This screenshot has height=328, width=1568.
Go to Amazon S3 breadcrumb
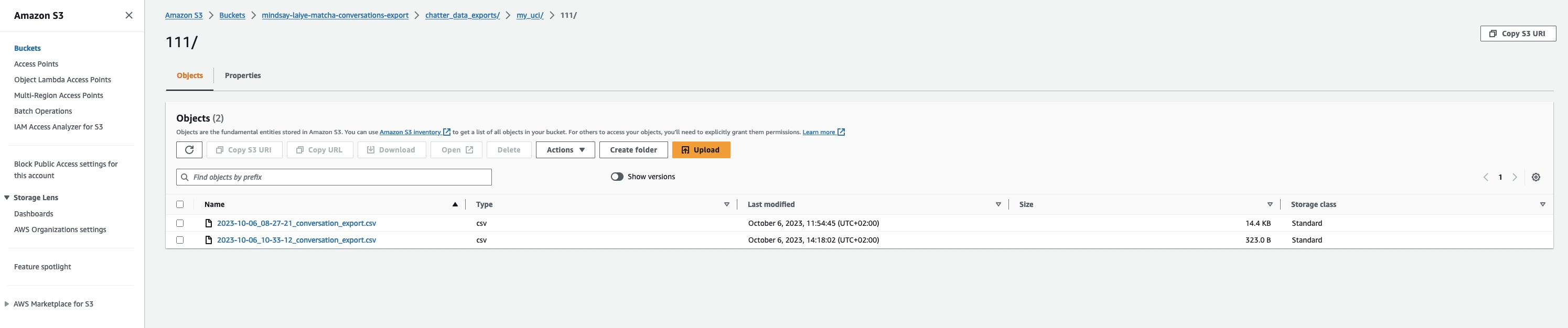184,15
